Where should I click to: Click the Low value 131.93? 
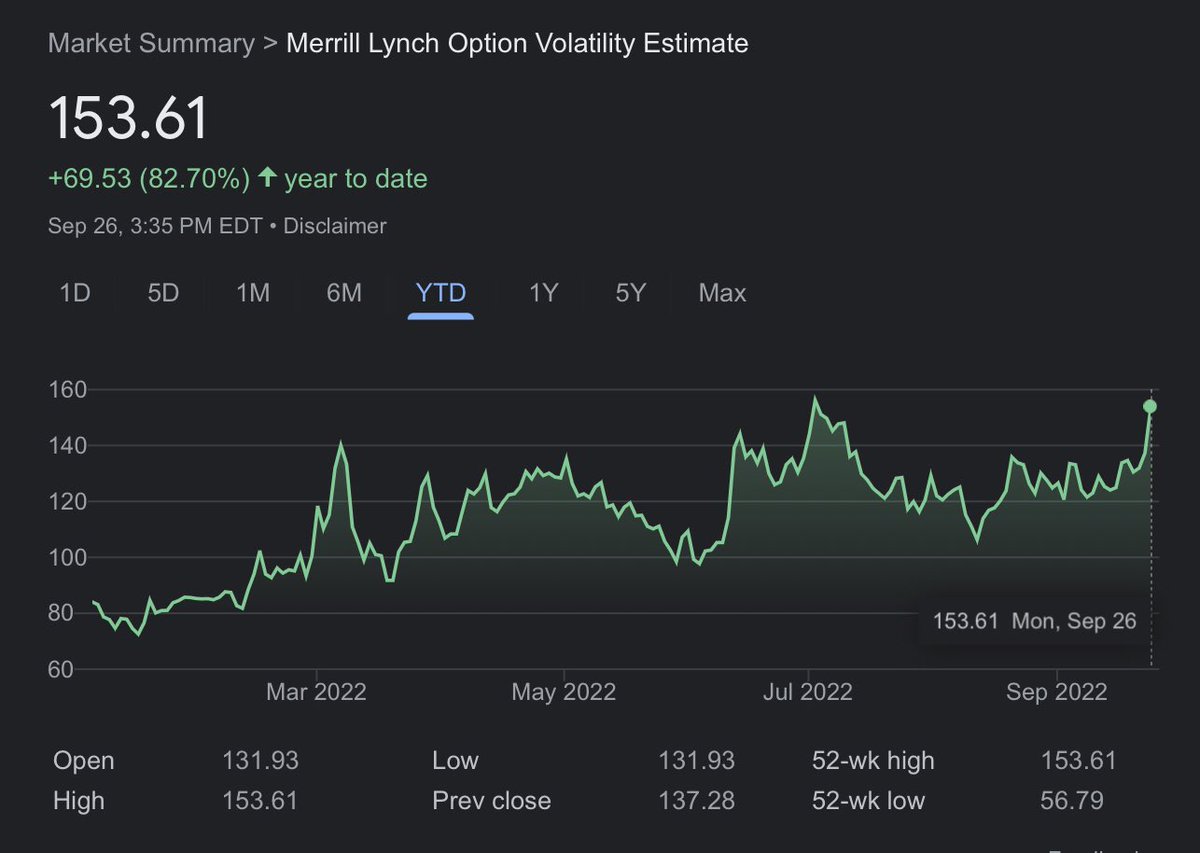point(696,761)
